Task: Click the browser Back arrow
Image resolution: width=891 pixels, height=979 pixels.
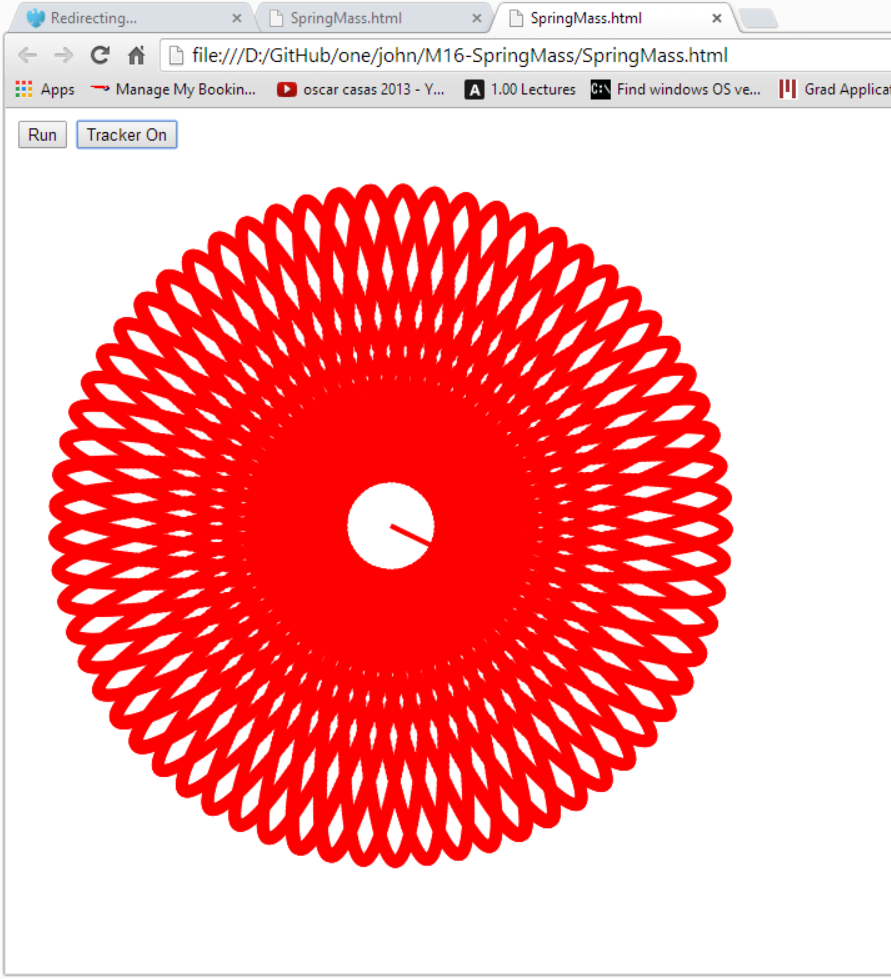Action: coord(28,56)
